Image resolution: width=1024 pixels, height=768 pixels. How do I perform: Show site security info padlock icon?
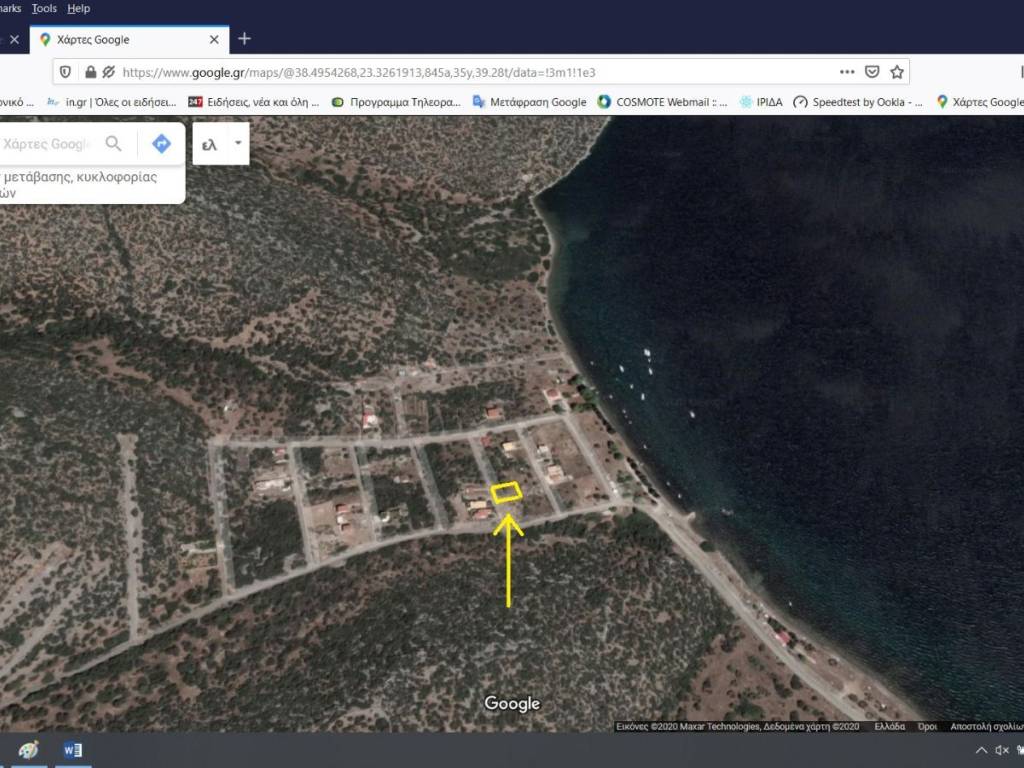[x=90, y=72]
